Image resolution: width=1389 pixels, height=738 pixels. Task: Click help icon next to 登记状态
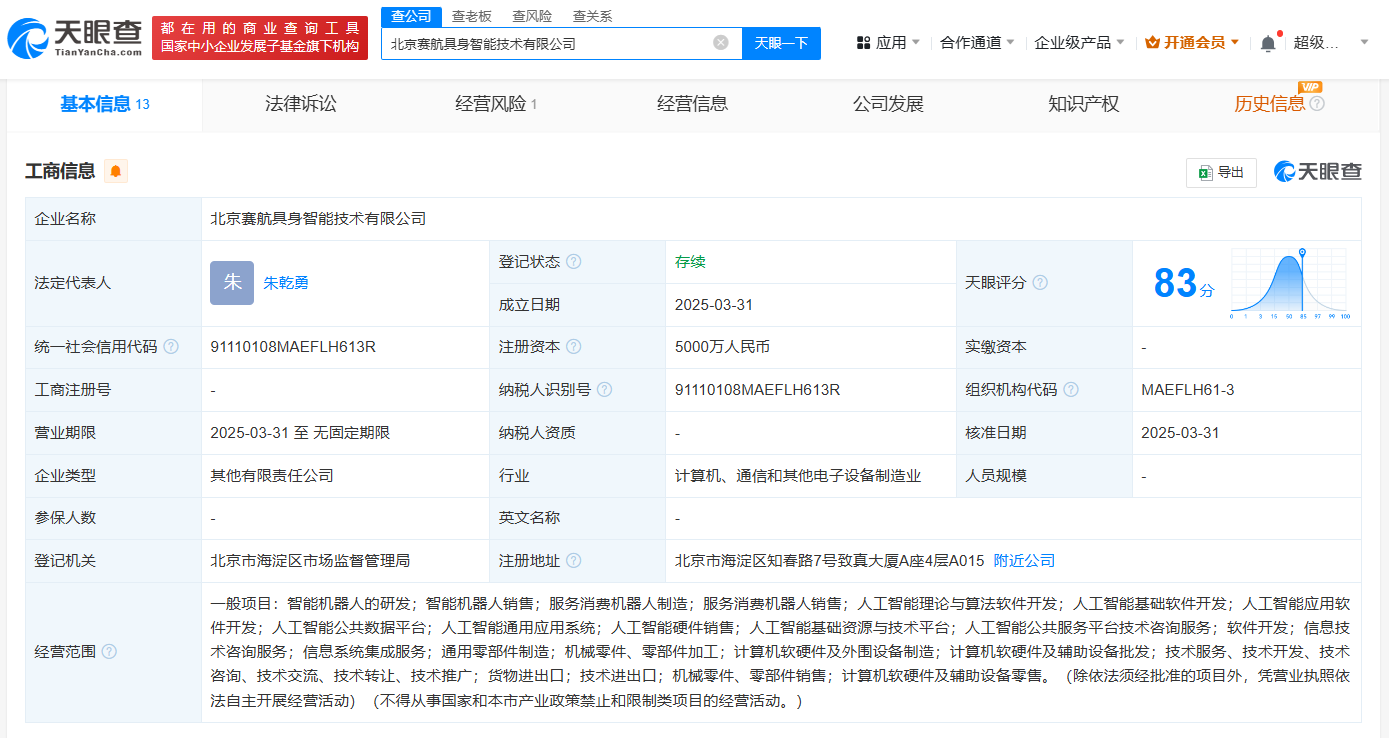573,262
